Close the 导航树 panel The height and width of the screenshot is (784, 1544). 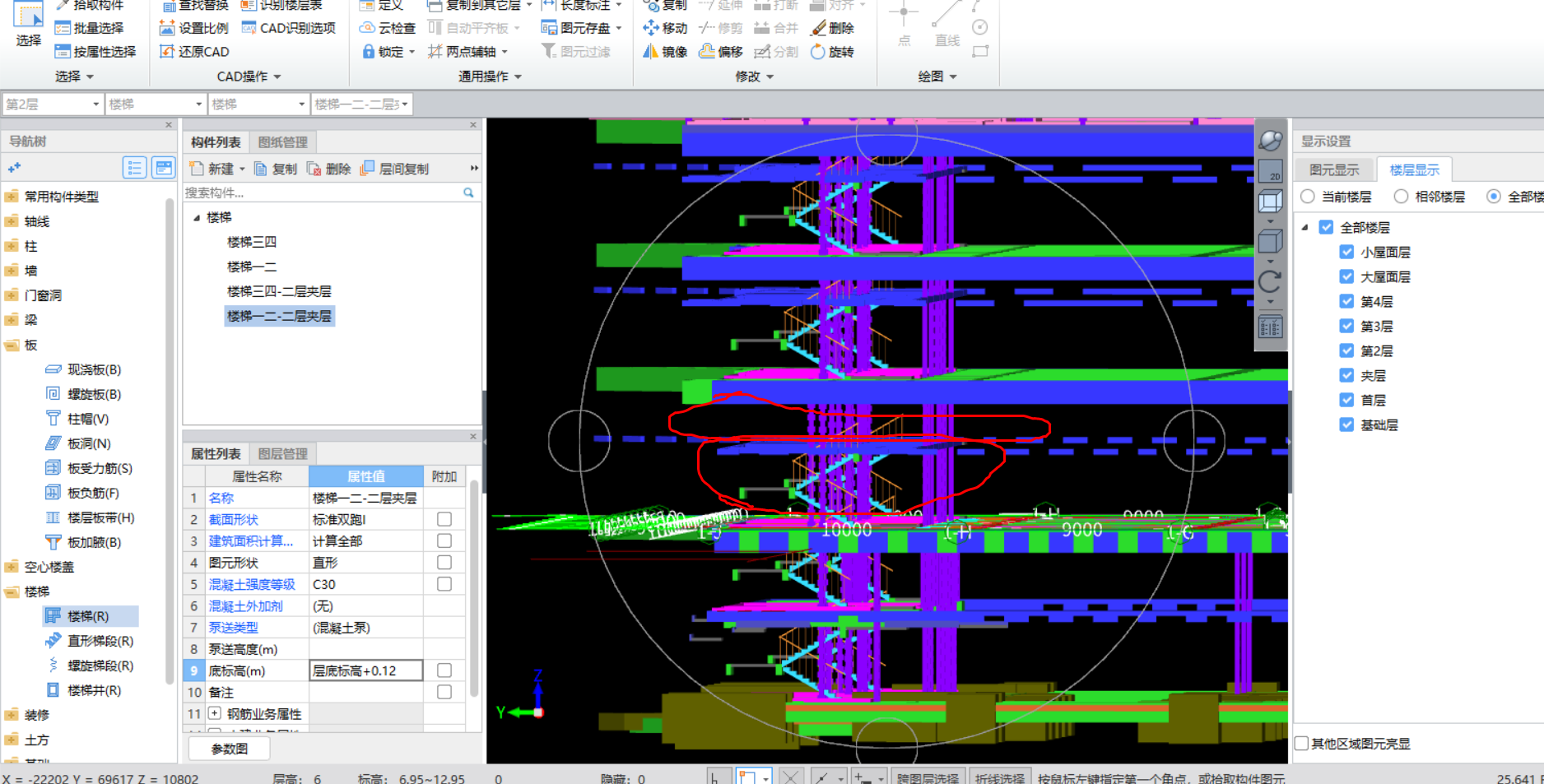click(169, 125)
